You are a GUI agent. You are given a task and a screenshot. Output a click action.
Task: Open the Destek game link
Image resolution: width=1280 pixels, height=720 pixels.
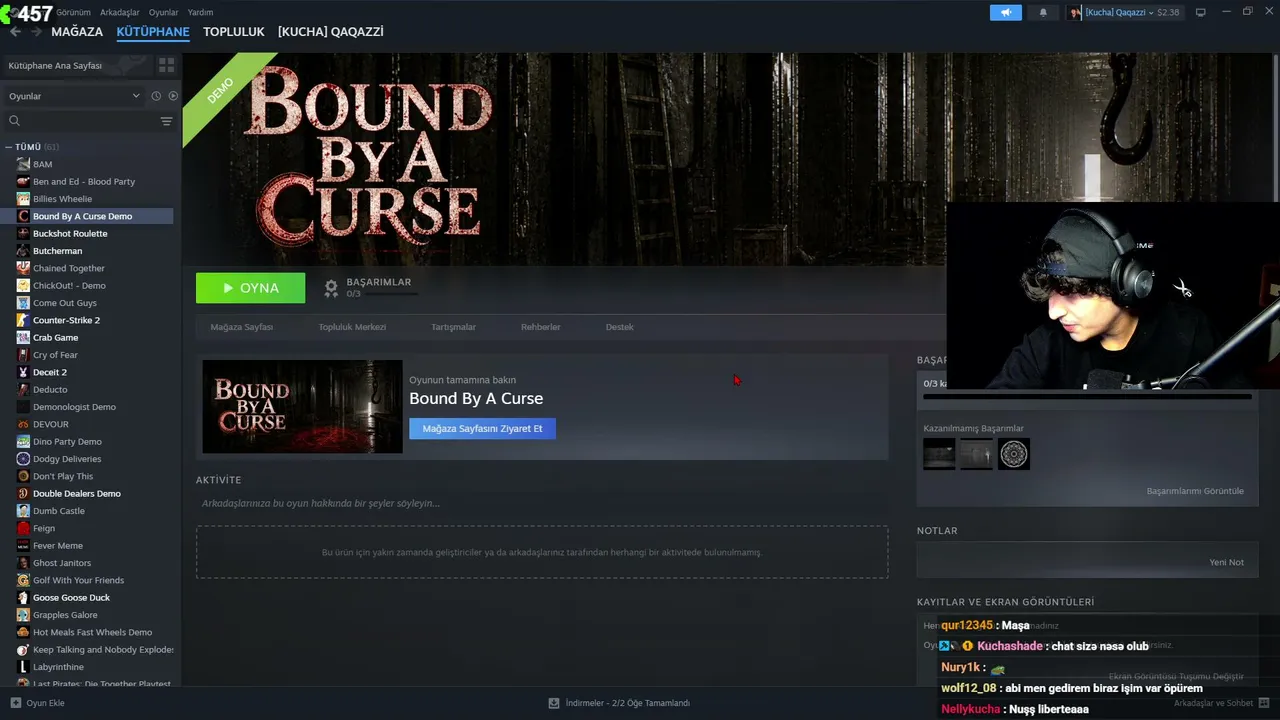(620, 327)
